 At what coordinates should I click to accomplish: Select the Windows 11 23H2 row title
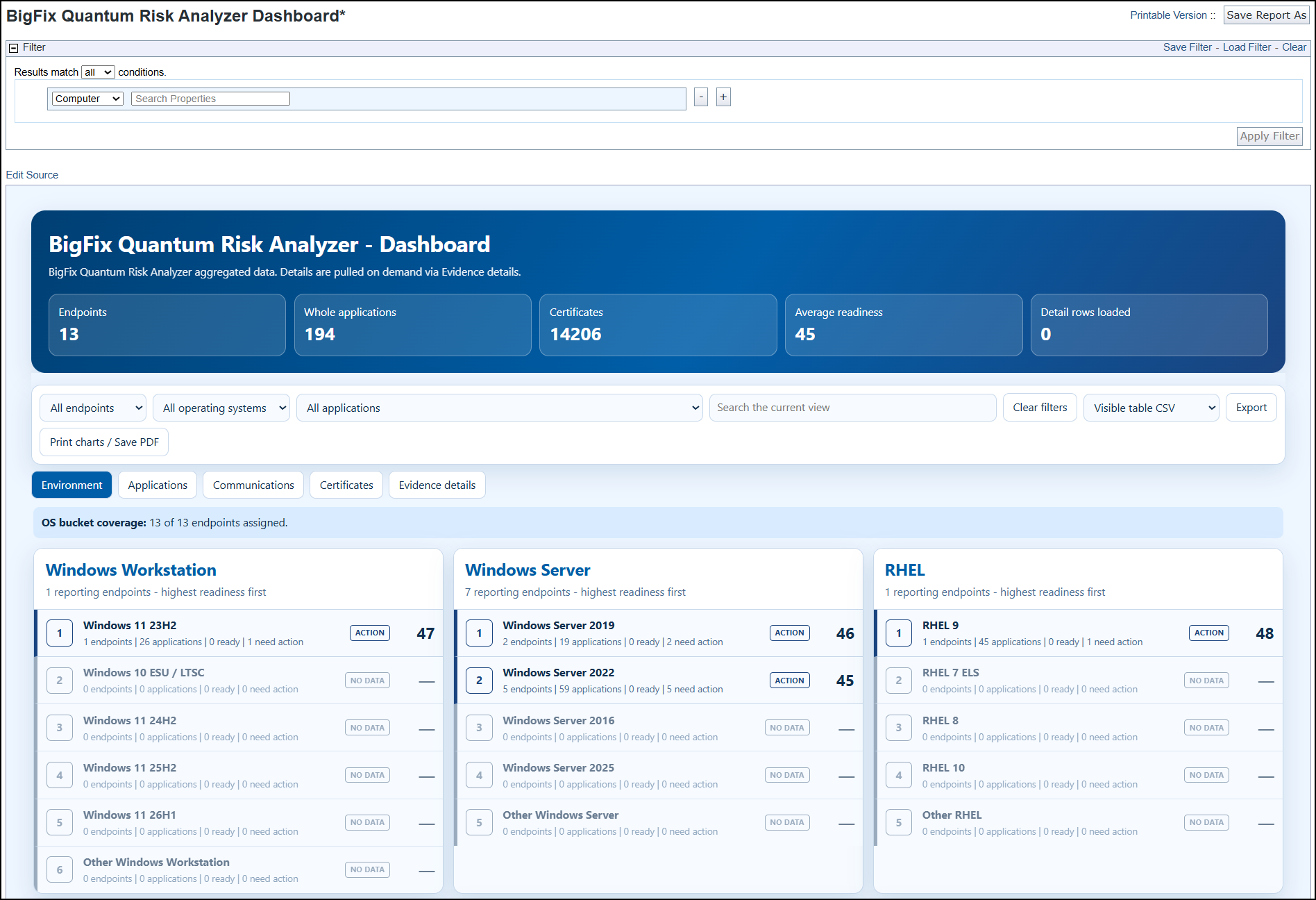(x=130, y=625)
